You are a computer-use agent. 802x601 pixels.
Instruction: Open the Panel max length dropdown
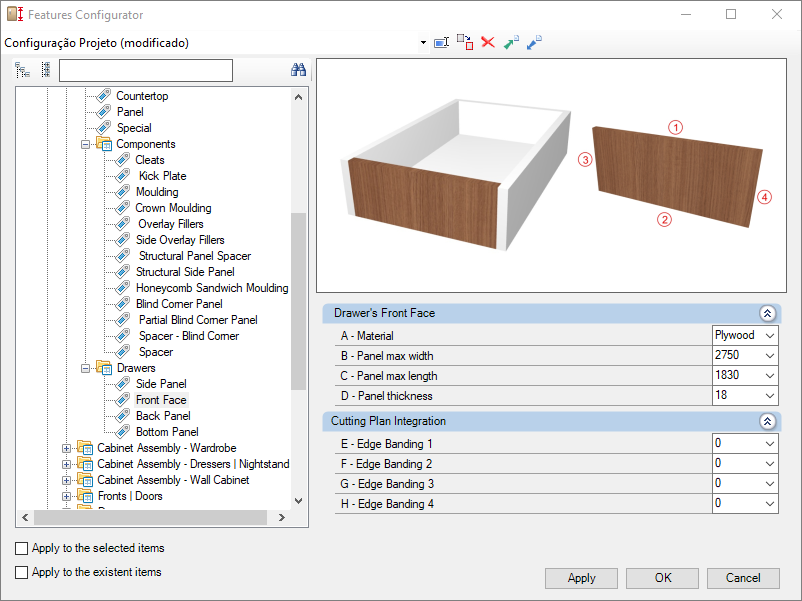click(x=770, y=375)
